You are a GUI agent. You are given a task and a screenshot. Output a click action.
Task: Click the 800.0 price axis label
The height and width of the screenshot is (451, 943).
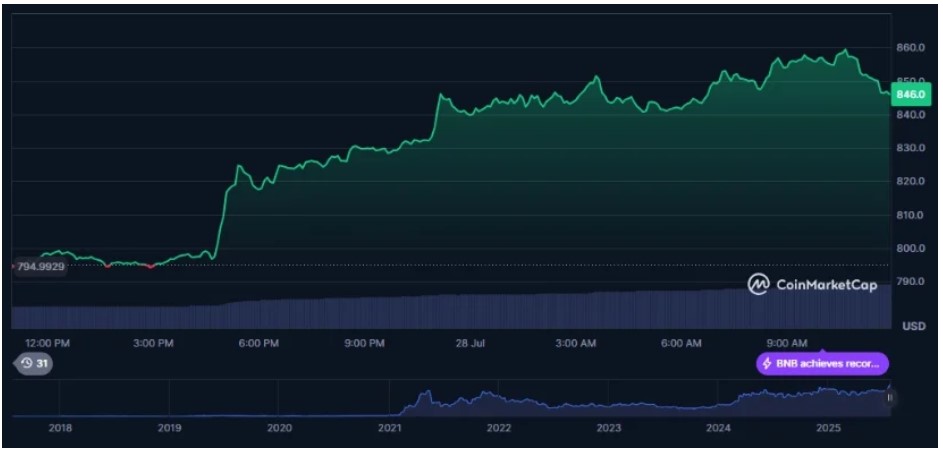pos(910,248)
